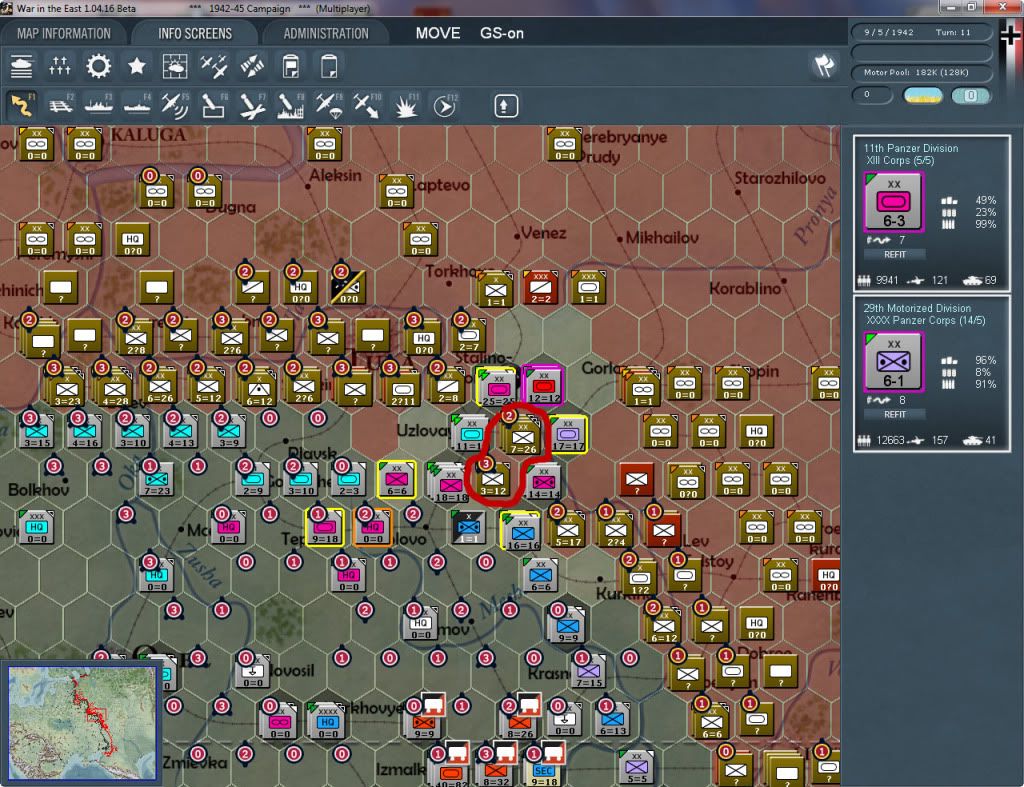Select the 2=3 cyan unit counter

point(348,479)
